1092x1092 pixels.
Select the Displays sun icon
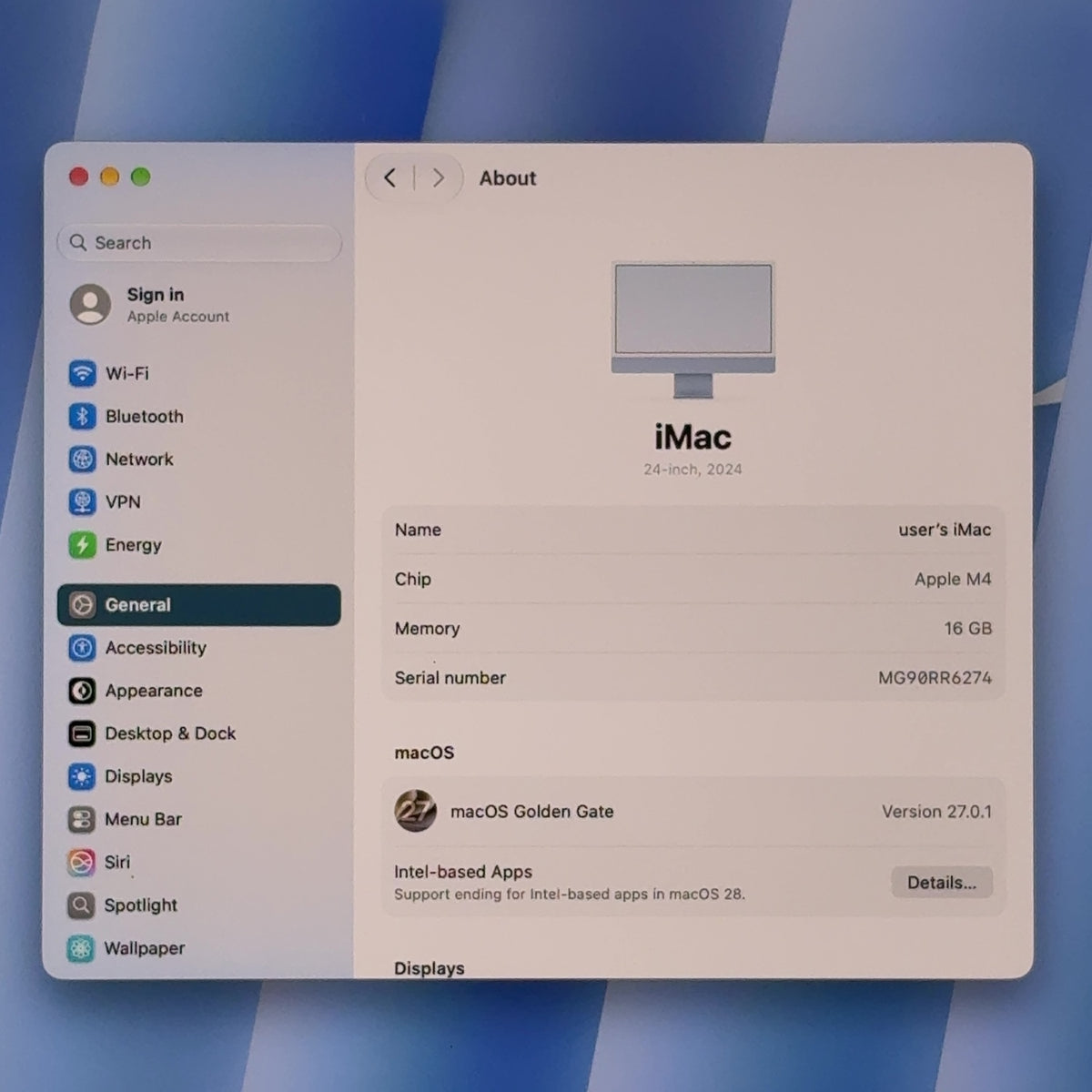(x=82, y=776)
